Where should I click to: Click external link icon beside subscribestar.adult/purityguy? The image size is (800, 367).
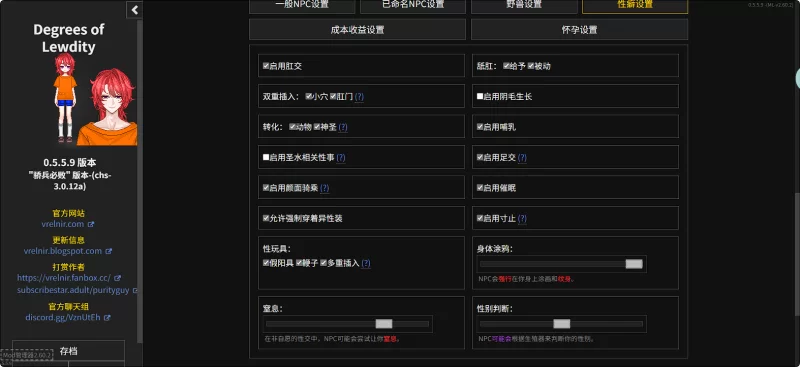click(x=135, y=290)
